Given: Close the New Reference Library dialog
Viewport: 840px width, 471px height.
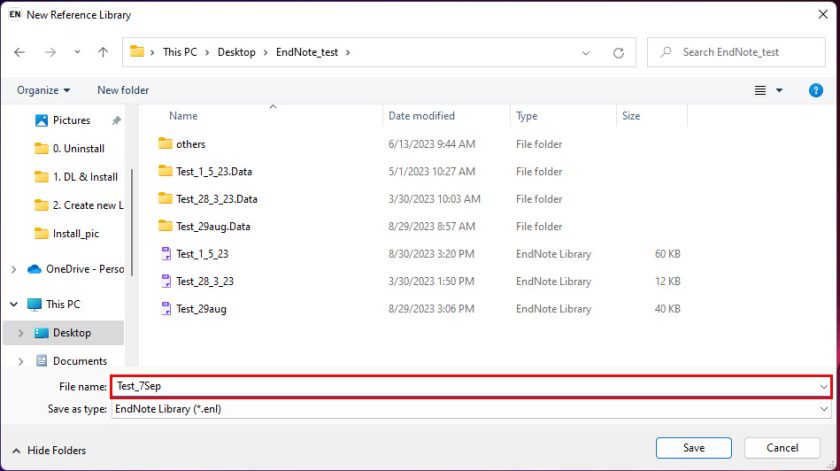Looking at the screenshot, I should click(823, 14).
